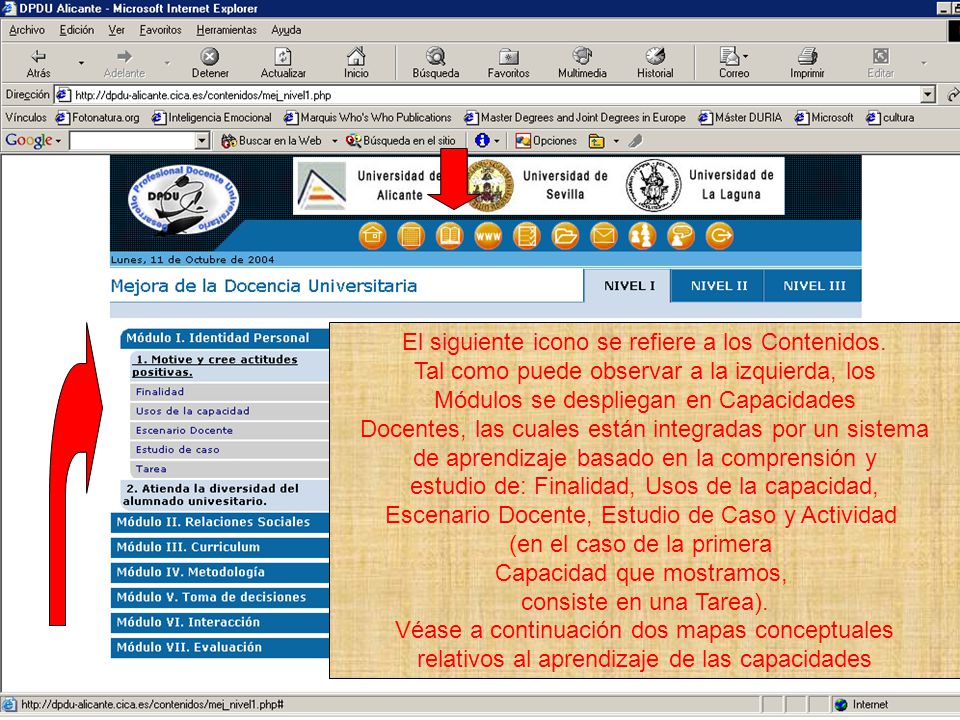Viewport: 960px width, 720px height.
Task: Open the Adelante history dropdown arrow
Action: (167, 62)
